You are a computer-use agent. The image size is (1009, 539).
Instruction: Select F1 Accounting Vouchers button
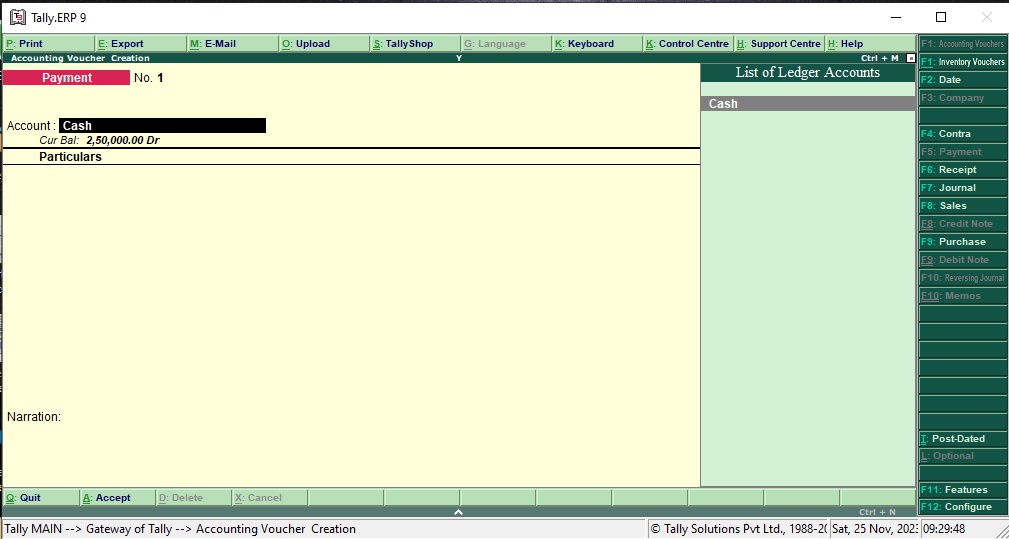[962, 44]
